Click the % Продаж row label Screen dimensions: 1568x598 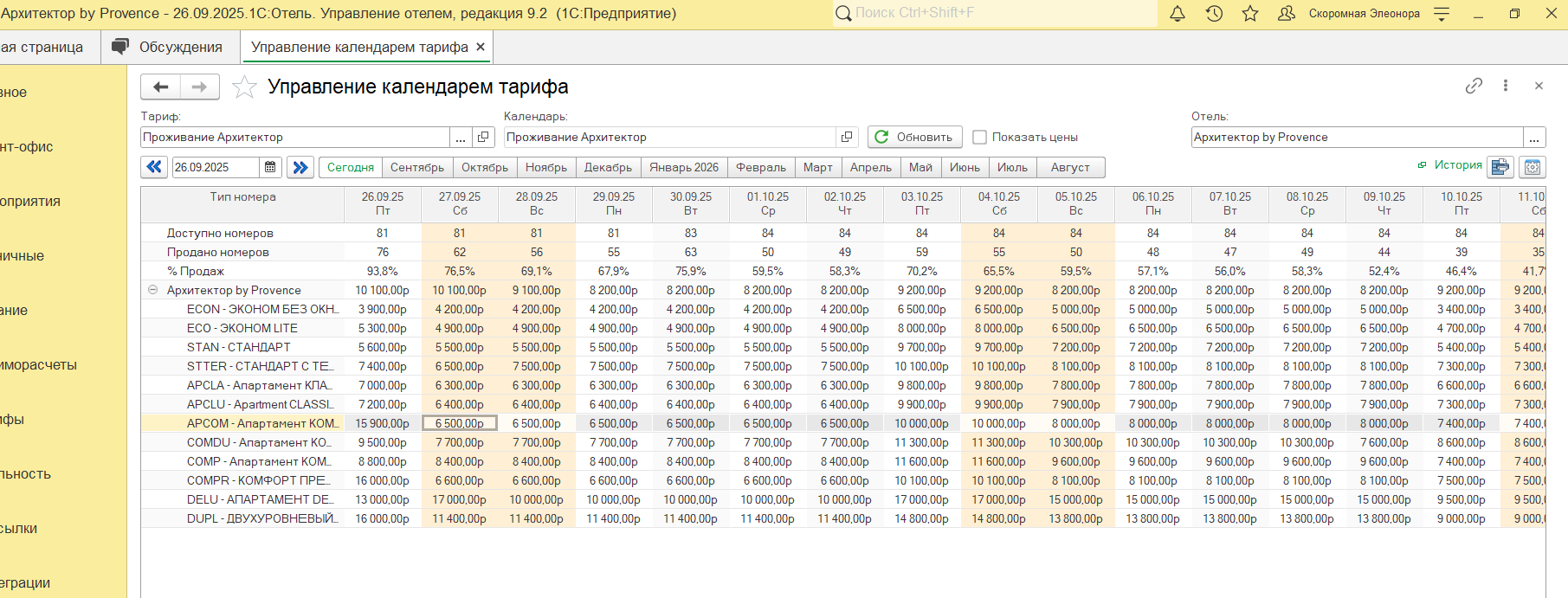coord(196,271)
